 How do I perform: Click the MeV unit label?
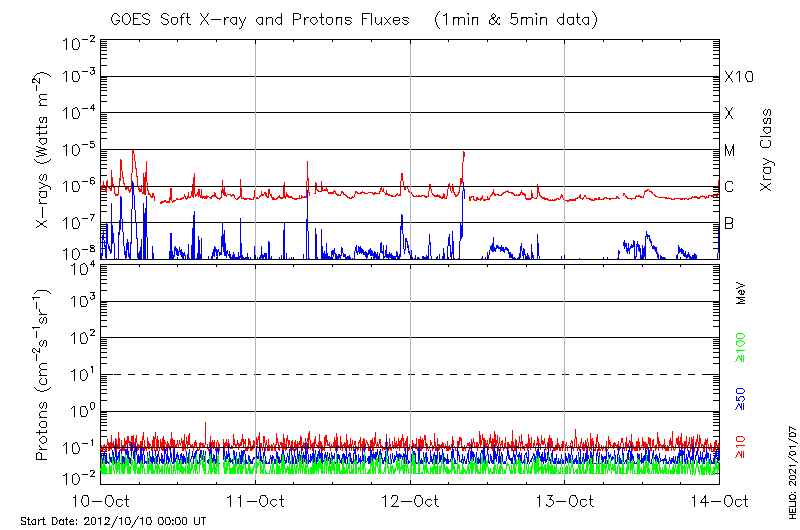tap(742, 295)
